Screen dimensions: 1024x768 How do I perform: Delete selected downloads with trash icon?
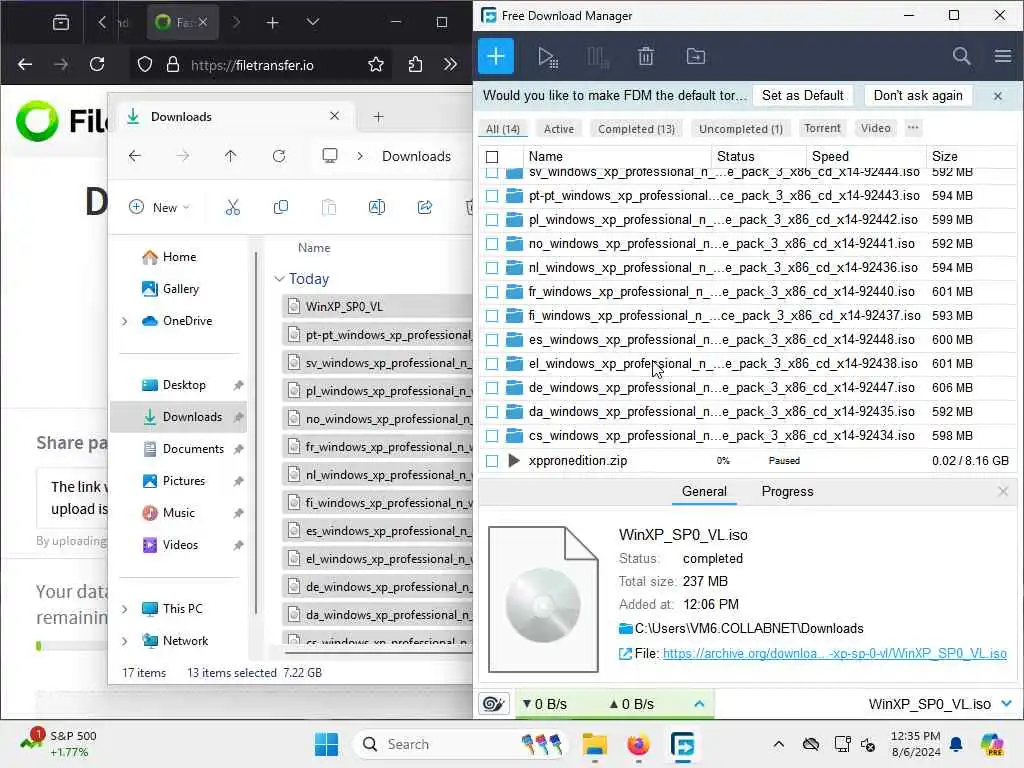point(646,57)
